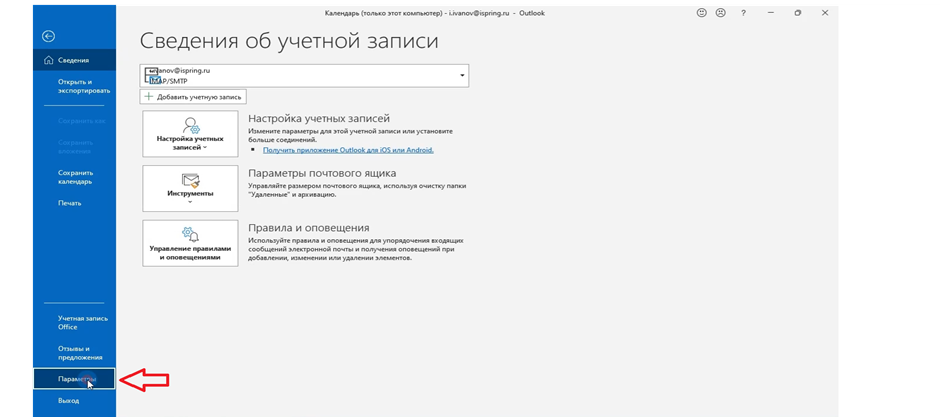Click Выход to quit Outlook

tap(68, 400)
